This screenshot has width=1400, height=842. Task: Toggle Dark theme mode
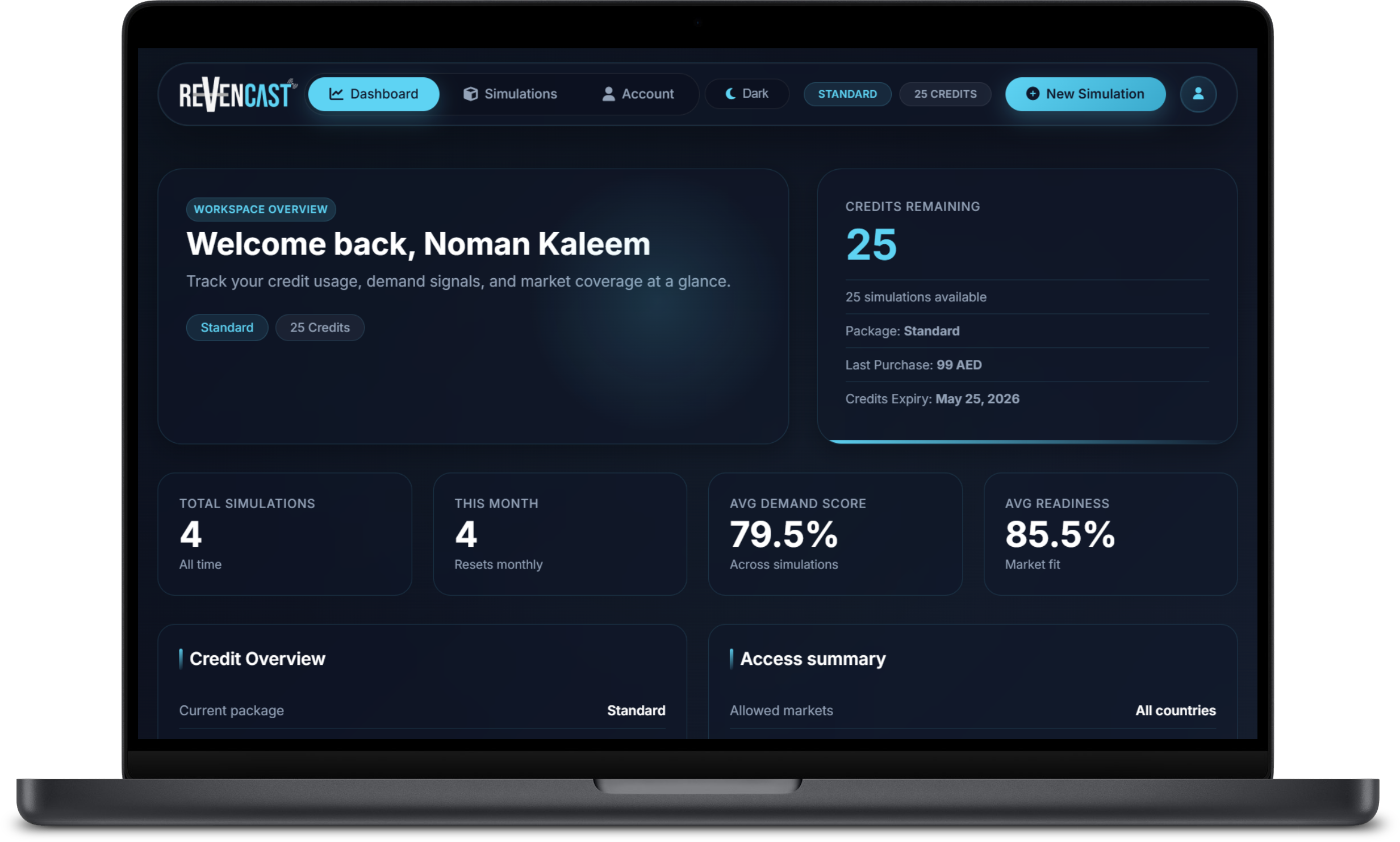747,94
